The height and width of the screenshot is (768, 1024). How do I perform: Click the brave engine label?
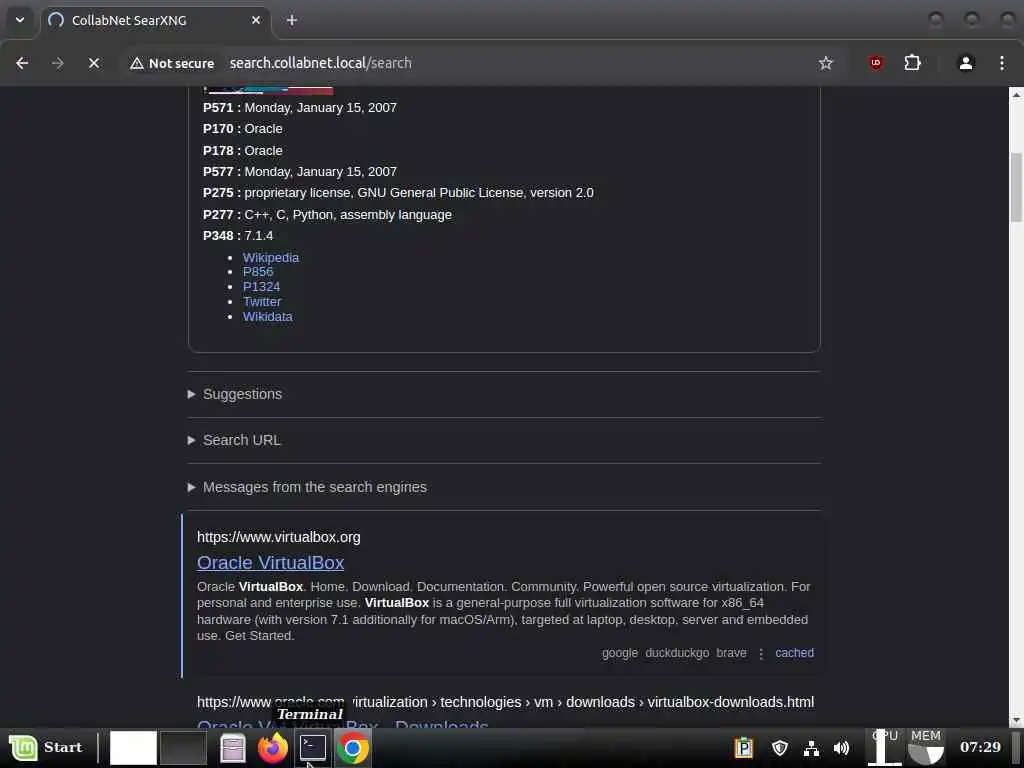(731, 653)
